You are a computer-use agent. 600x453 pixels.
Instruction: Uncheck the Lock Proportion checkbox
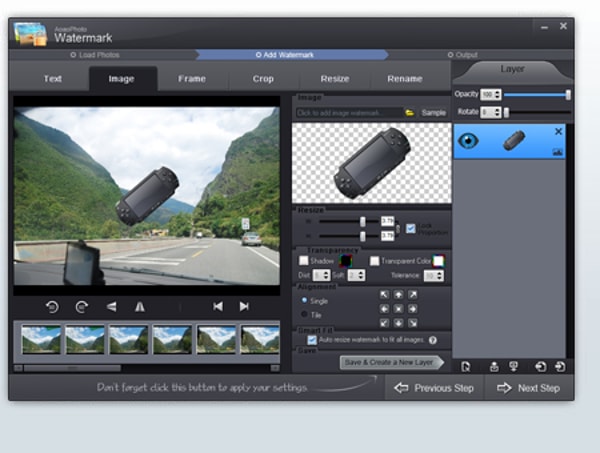(x=411, y=228)
